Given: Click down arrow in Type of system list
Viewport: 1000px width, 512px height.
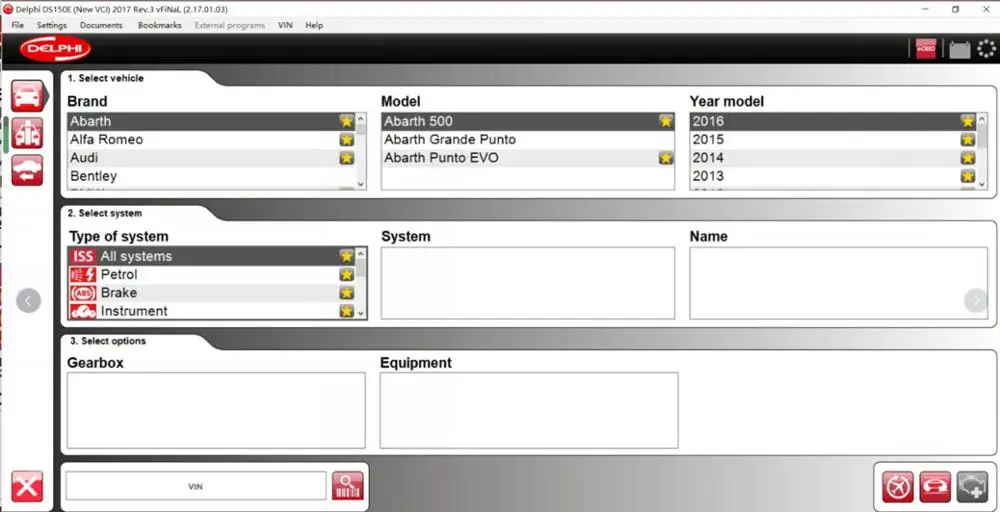Looking at the screenshot, I should [x=361, y=313].
